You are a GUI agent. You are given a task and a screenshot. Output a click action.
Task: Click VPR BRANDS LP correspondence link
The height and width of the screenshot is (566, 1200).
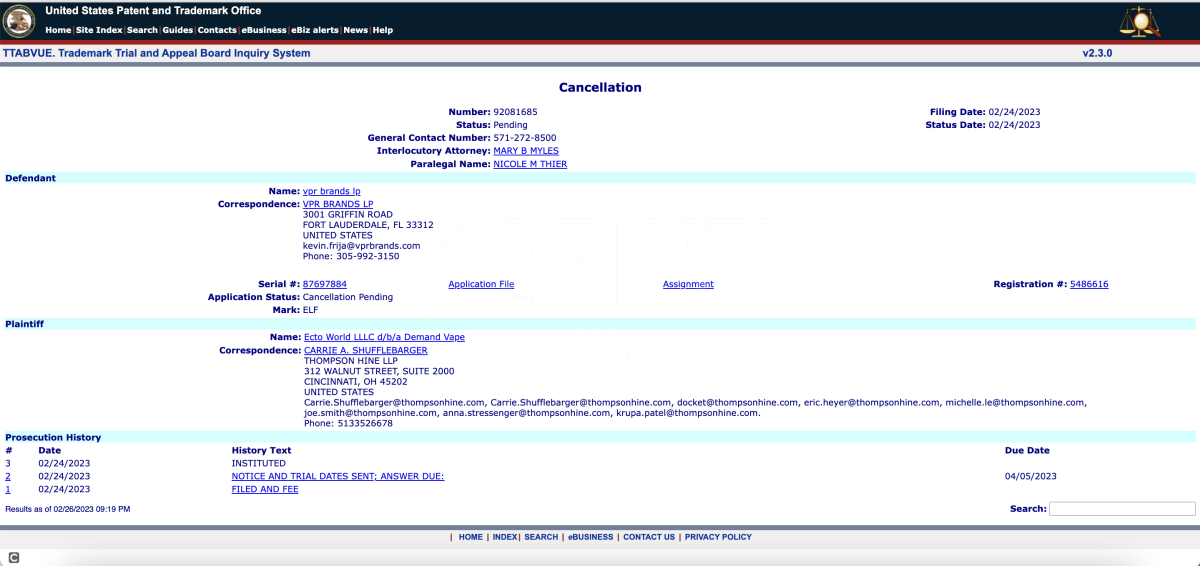coord(338,204)
